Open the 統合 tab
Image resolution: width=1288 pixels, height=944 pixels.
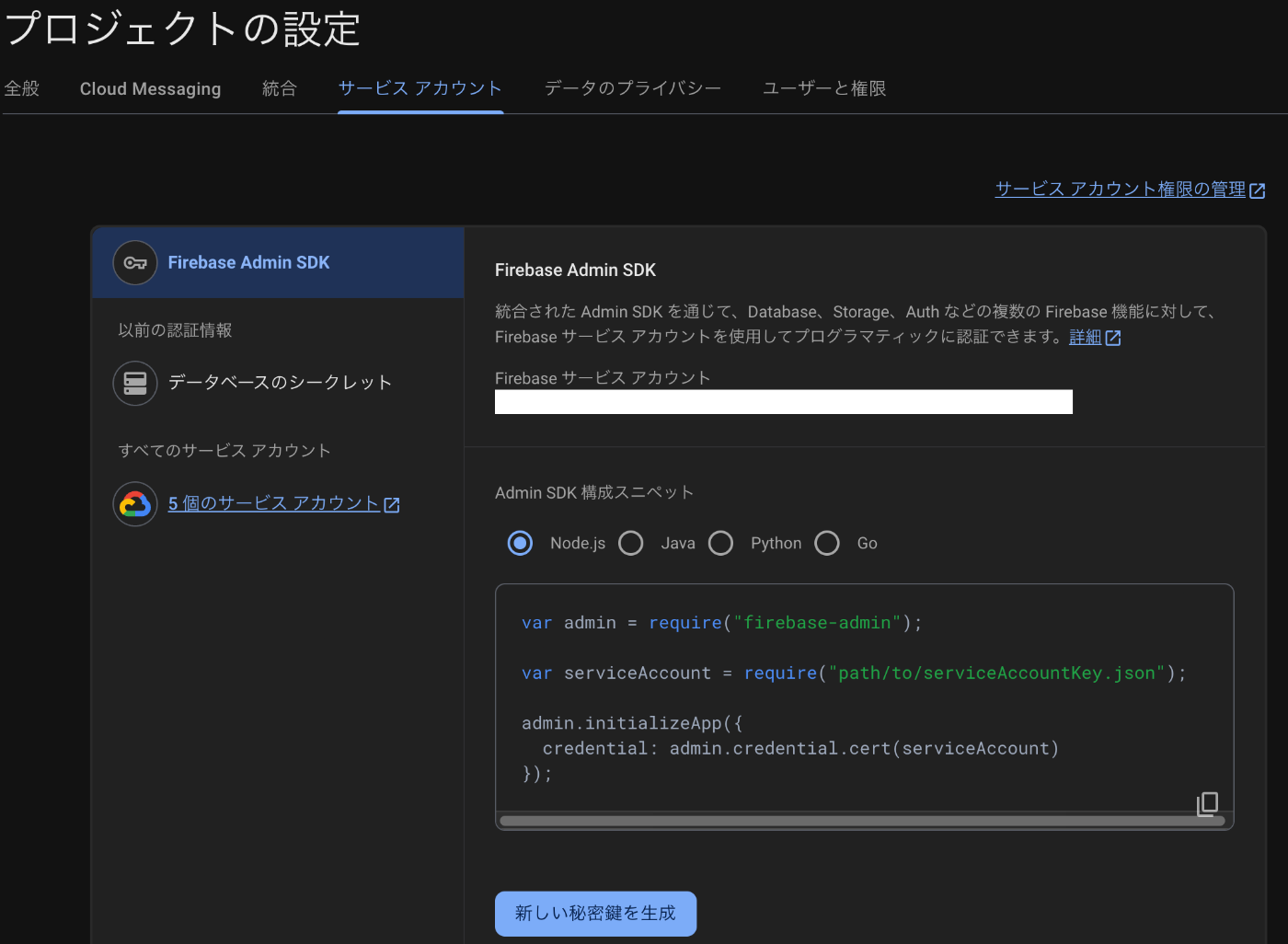tap(280, 88)
